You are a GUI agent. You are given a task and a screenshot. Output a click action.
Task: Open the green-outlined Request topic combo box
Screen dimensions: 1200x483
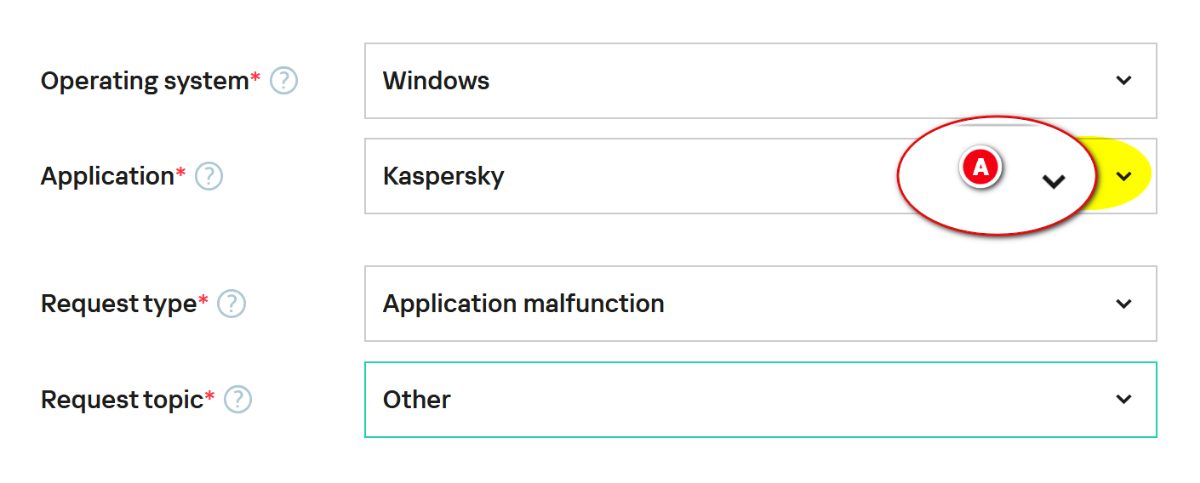pyautogui.click(x=760, y=399)
